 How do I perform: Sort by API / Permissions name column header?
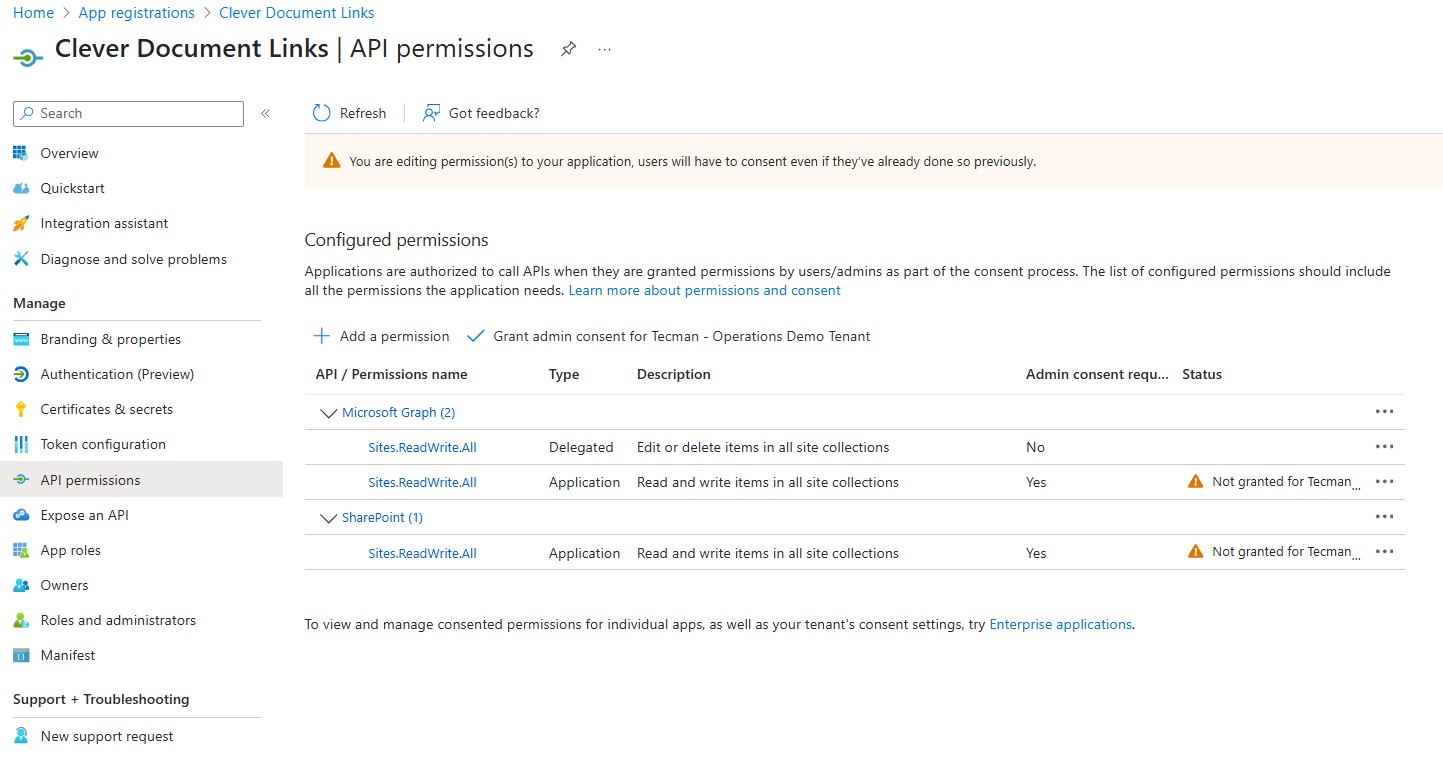point(391,374)
